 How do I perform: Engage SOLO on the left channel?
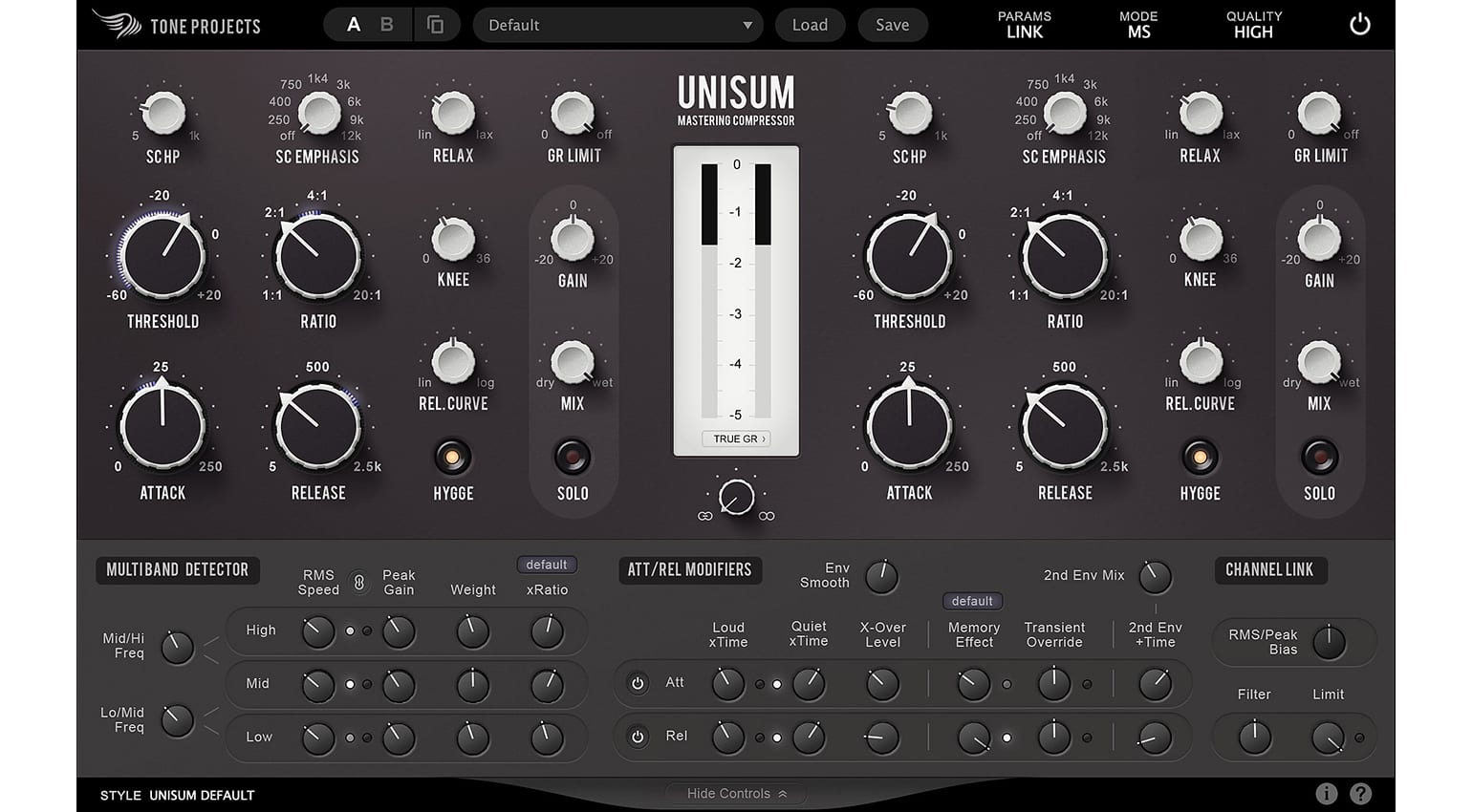[x=573, y=457]
